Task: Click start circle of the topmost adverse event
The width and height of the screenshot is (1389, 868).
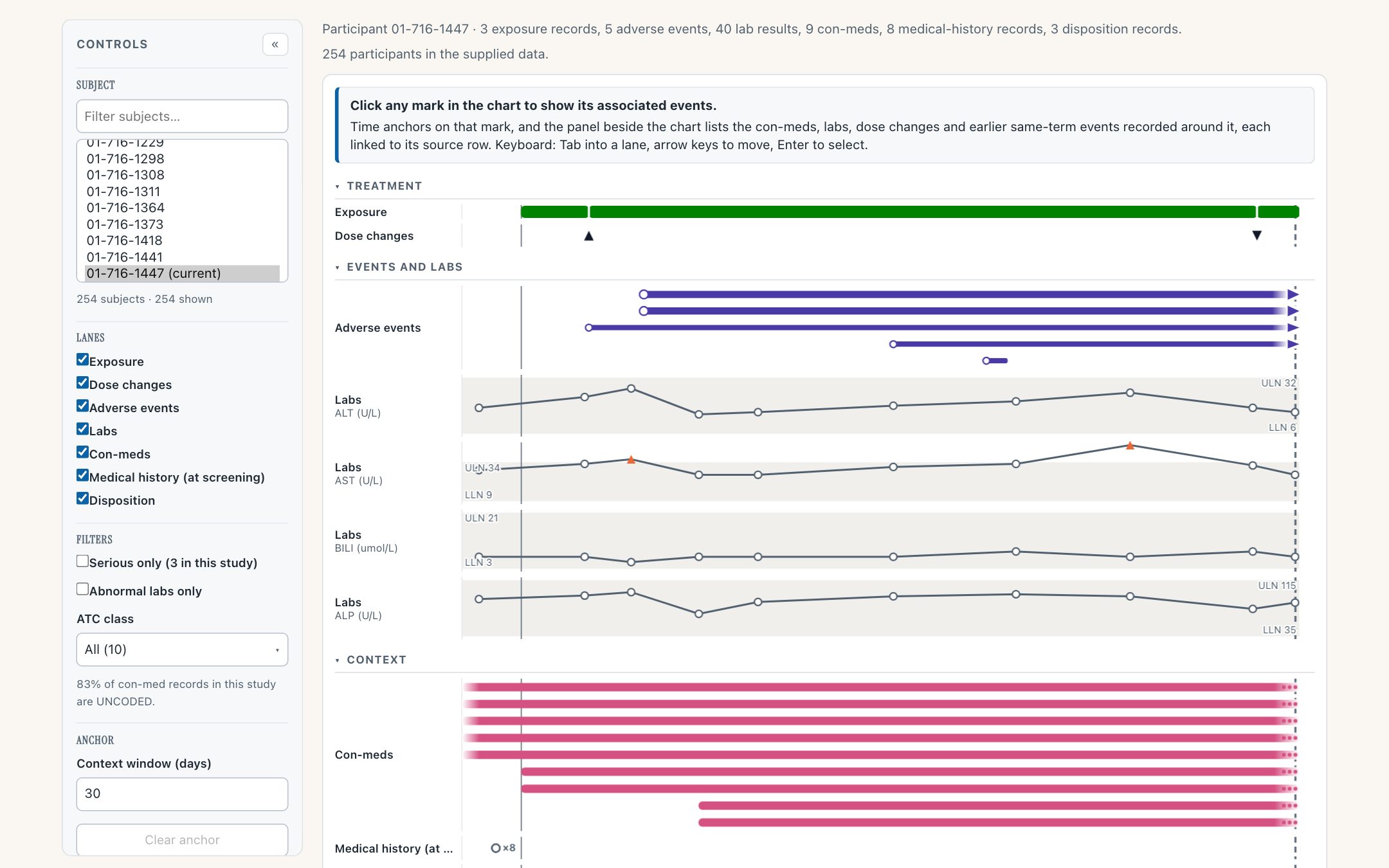Action: 644,294
